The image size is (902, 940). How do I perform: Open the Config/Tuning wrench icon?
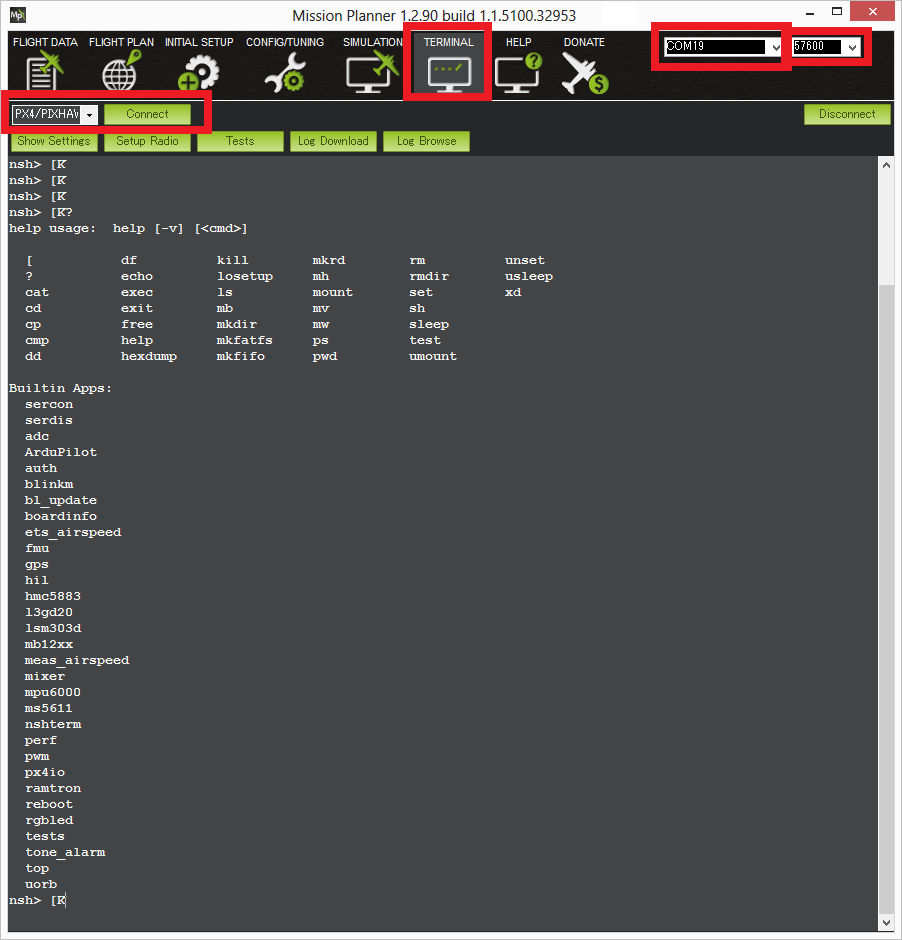pyautogui.click(x=285, y=73)
